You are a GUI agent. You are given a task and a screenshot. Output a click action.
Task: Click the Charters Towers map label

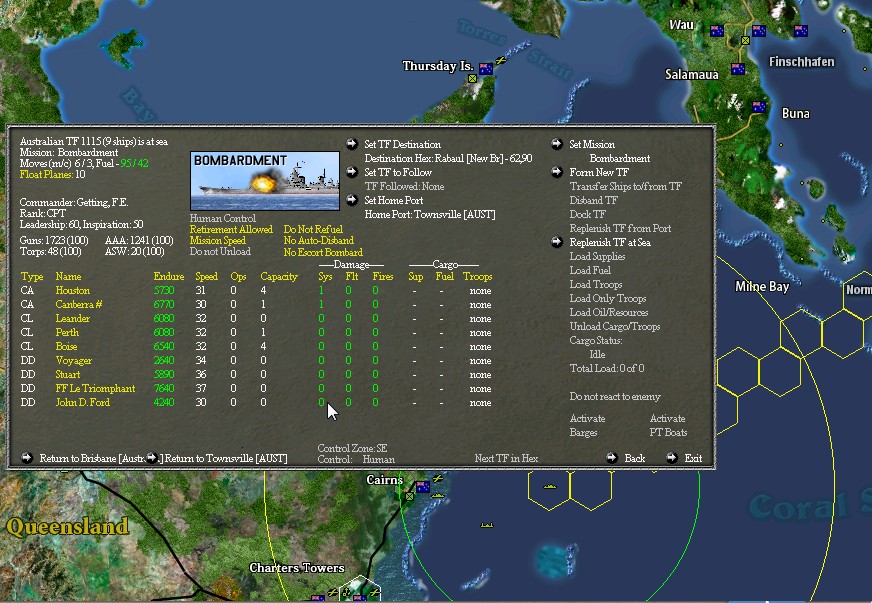(296, 567)
